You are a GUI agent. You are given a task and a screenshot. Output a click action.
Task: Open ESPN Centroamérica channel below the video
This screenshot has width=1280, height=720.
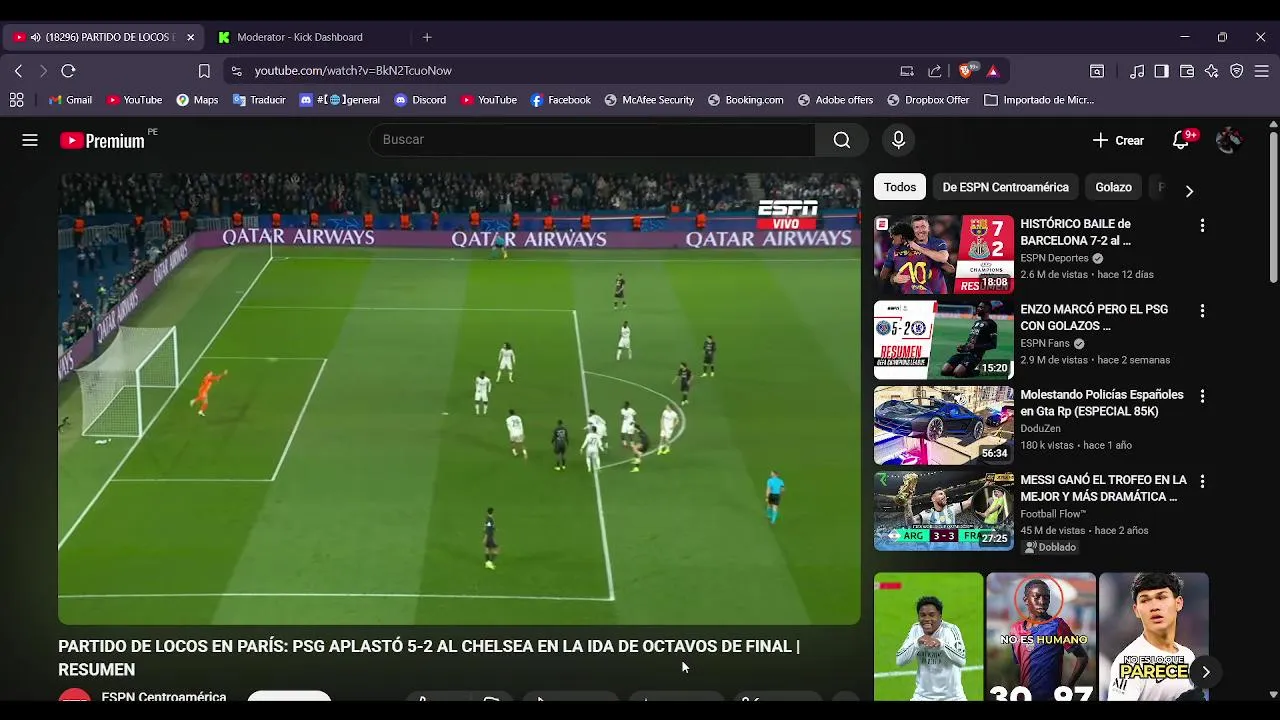[164, 696]
